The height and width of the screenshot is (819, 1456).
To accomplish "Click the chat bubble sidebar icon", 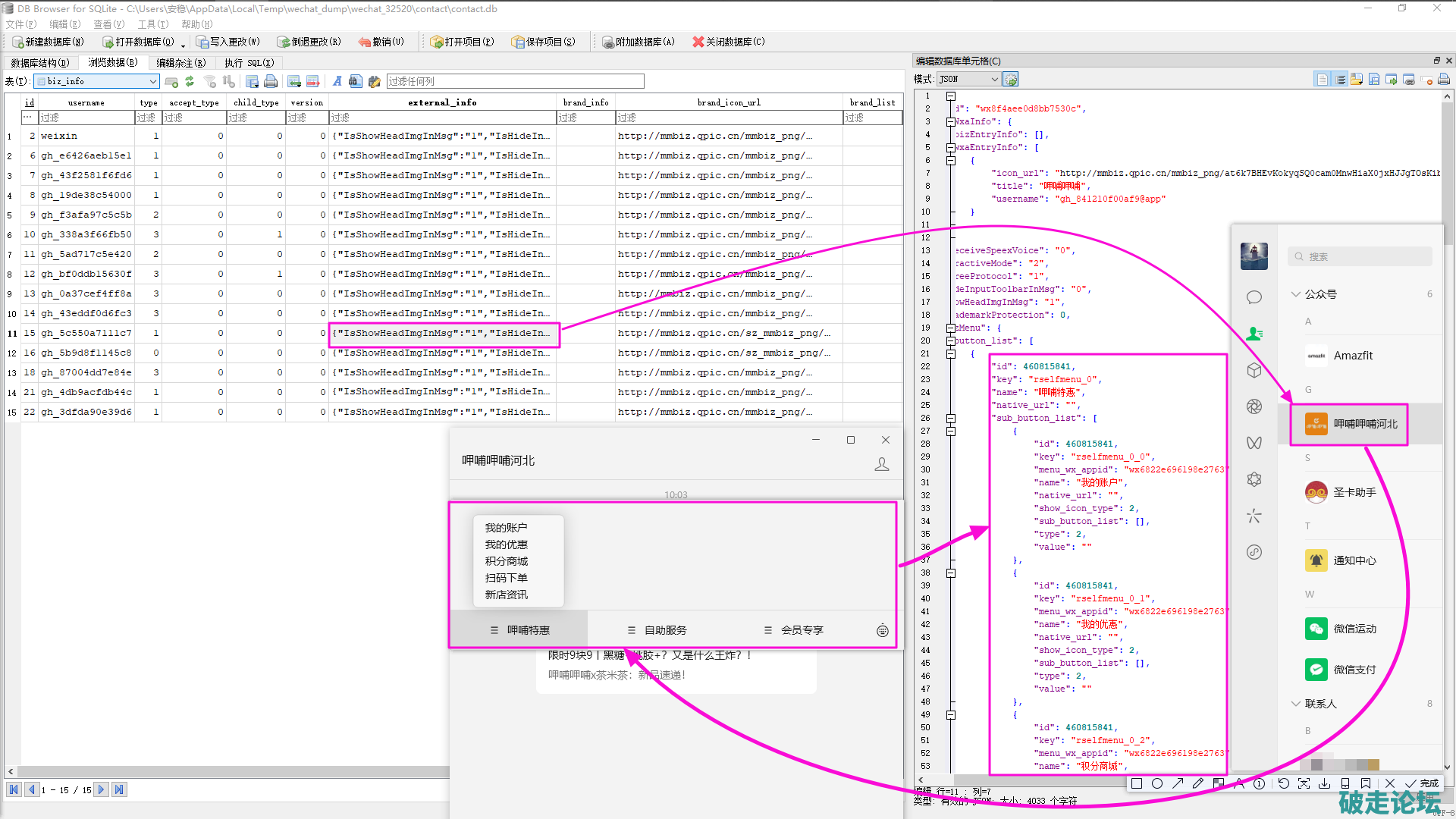I will (1254, 297).
